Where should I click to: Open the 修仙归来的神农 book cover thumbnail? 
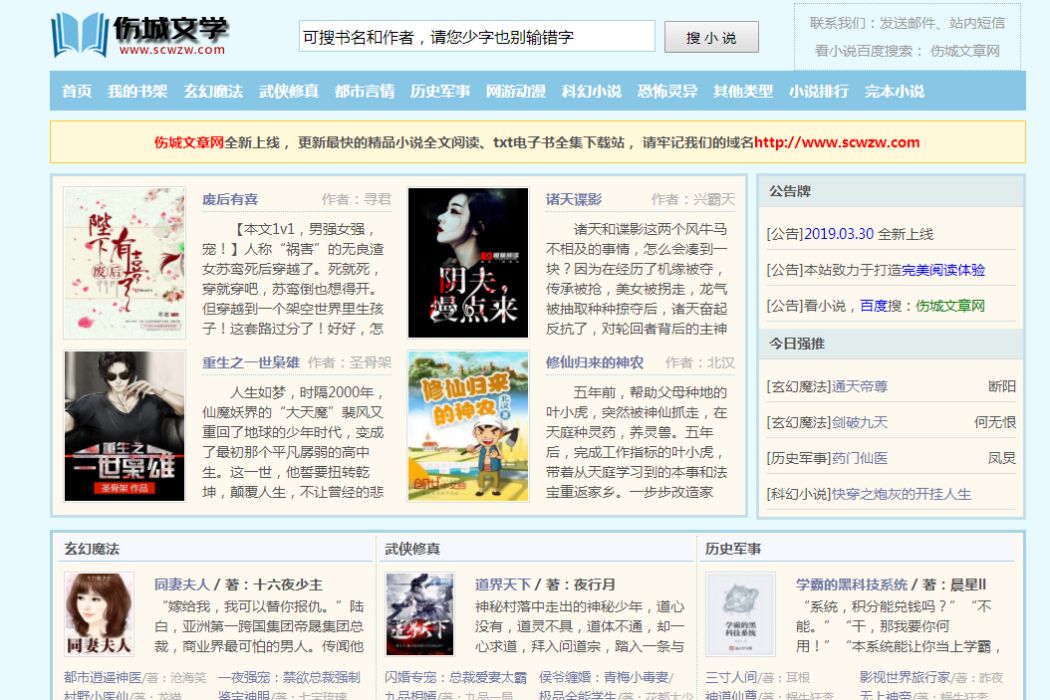[x=468, y=426]
